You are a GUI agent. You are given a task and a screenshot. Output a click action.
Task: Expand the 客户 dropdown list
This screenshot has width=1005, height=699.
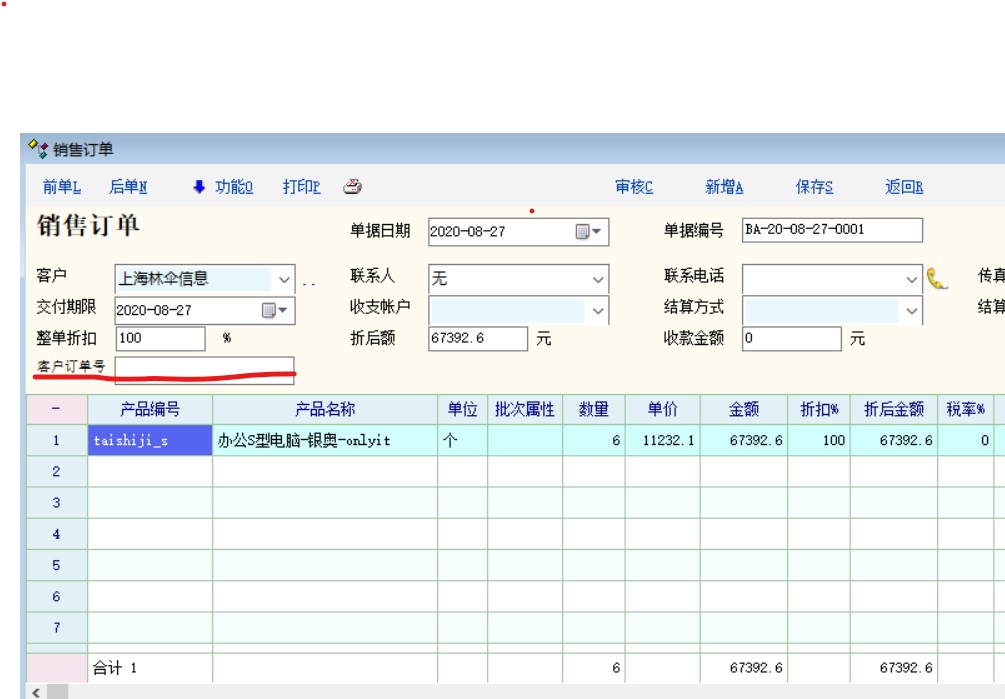tap(284, 280)
